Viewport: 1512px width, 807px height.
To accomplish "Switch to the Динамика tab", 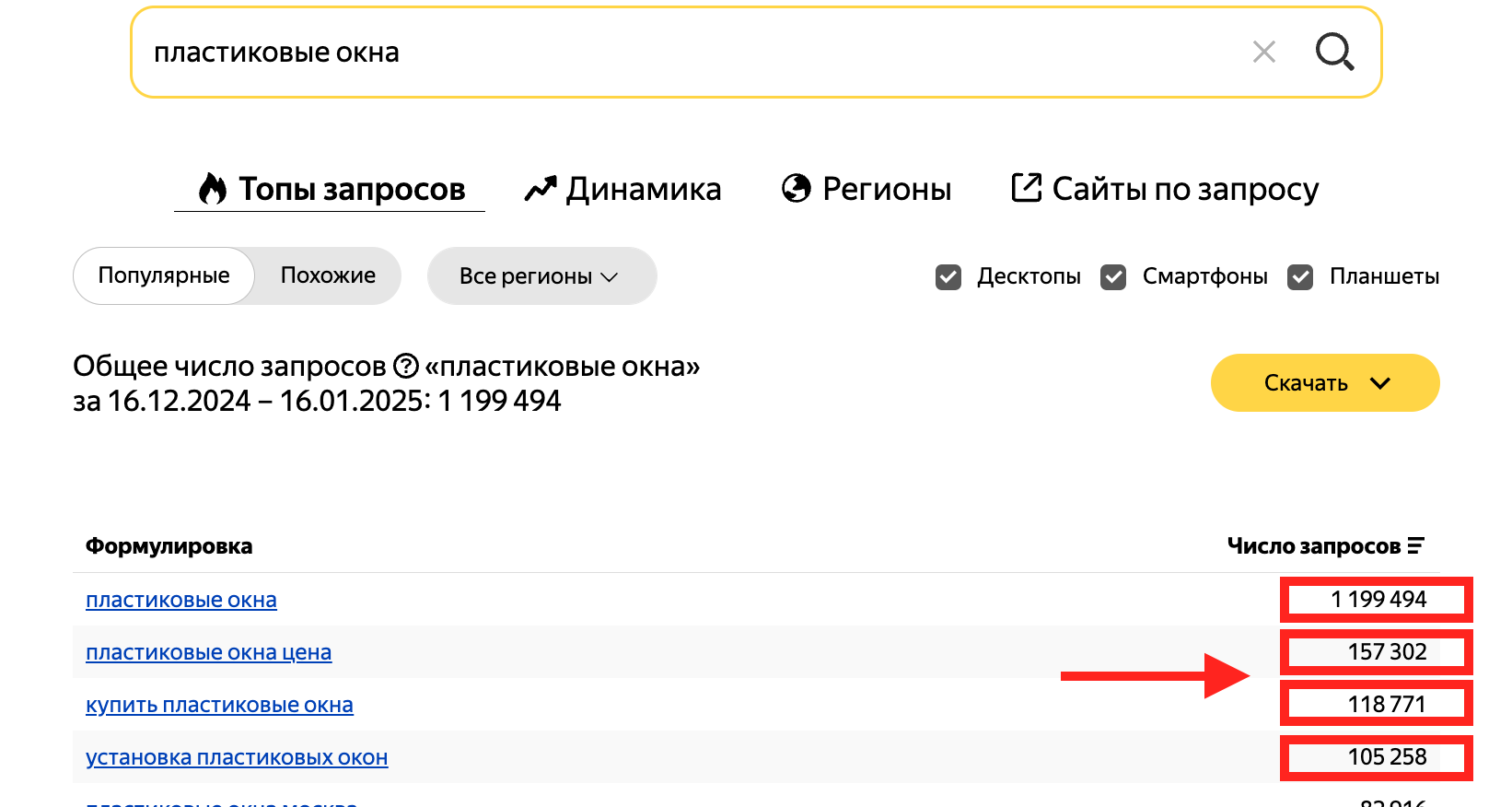I will (622, 189).
